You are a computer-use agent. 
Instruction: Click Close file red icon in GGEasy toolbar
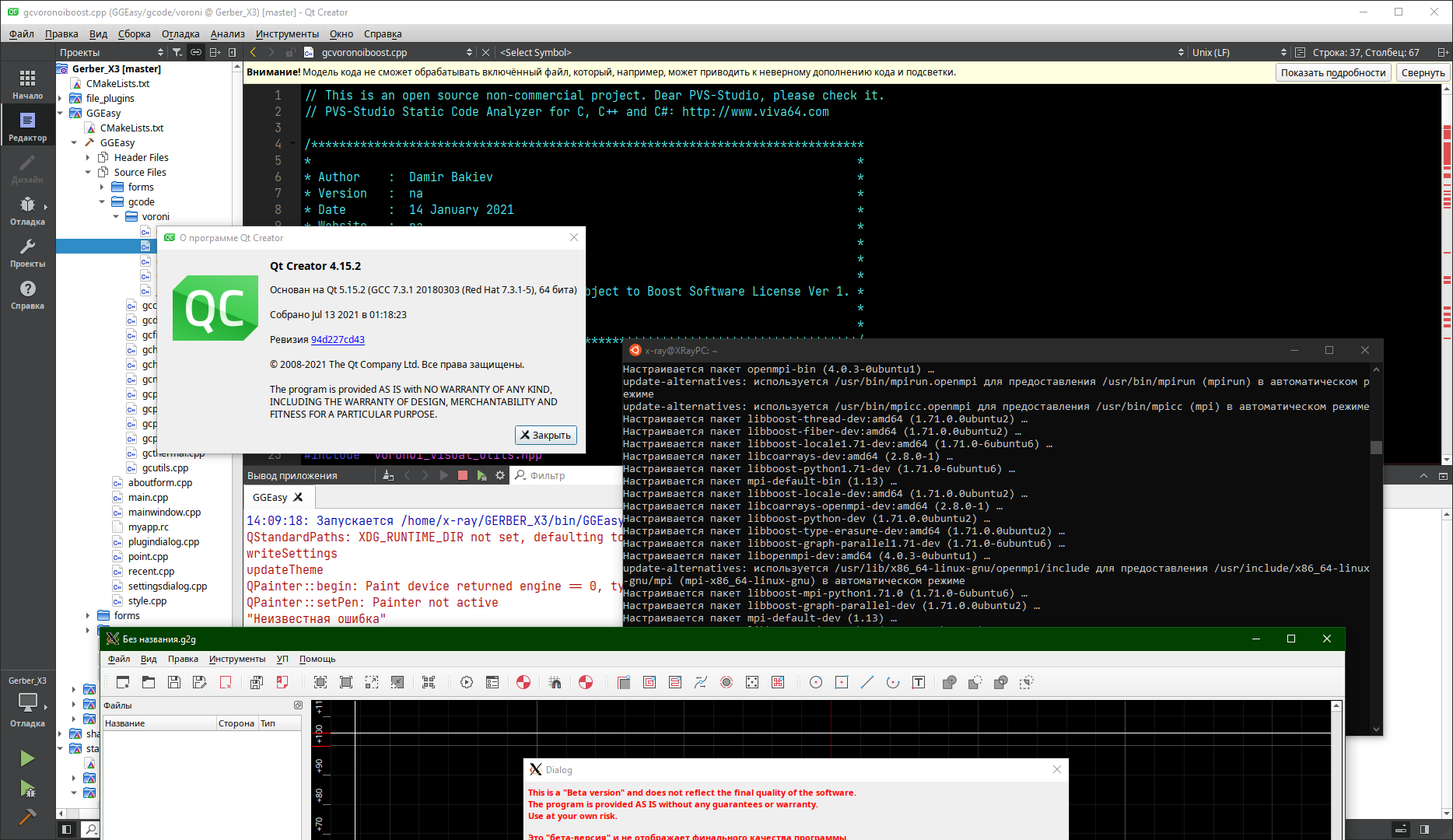pos(226,682)
